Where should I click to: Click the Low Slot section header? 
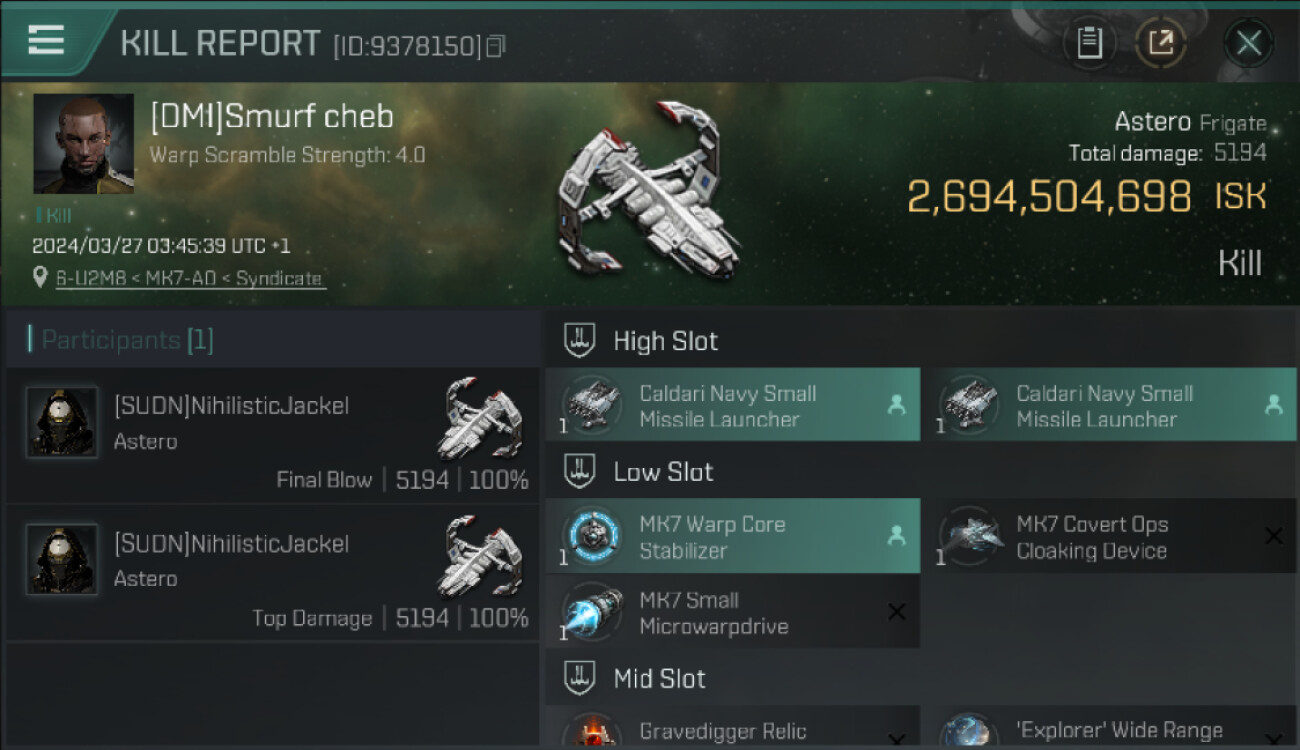(663, 472)
